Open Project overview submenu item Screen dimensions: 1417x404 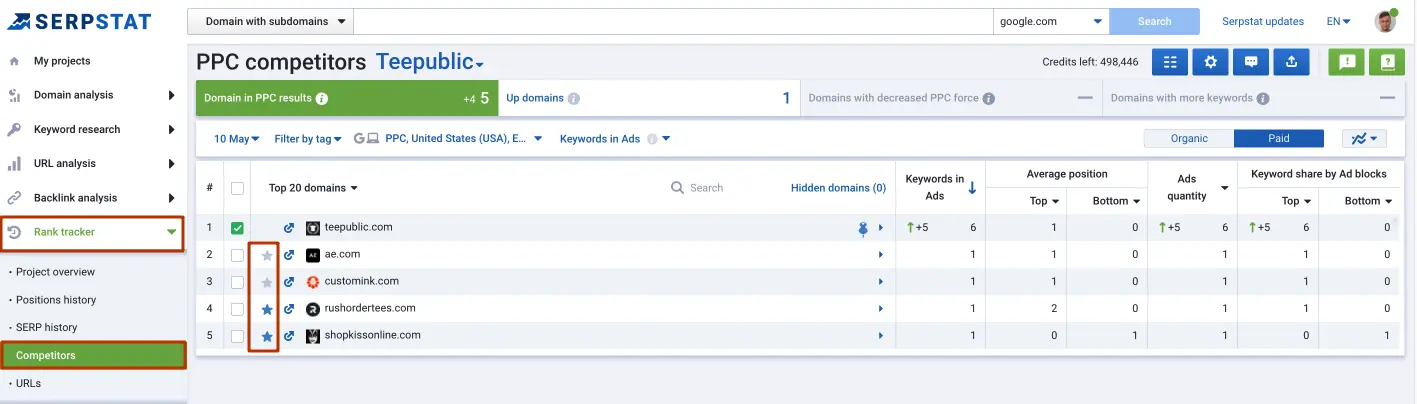pyautogui.click(x=55, y=272)
